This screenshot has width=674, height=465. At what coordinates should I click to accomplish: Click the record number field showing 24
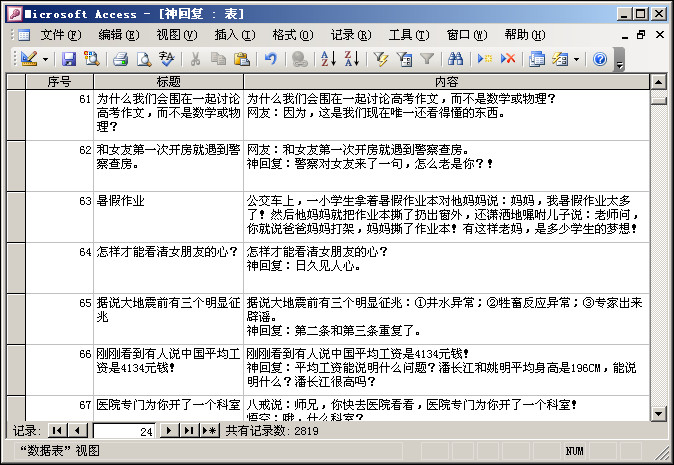(124, 431)
